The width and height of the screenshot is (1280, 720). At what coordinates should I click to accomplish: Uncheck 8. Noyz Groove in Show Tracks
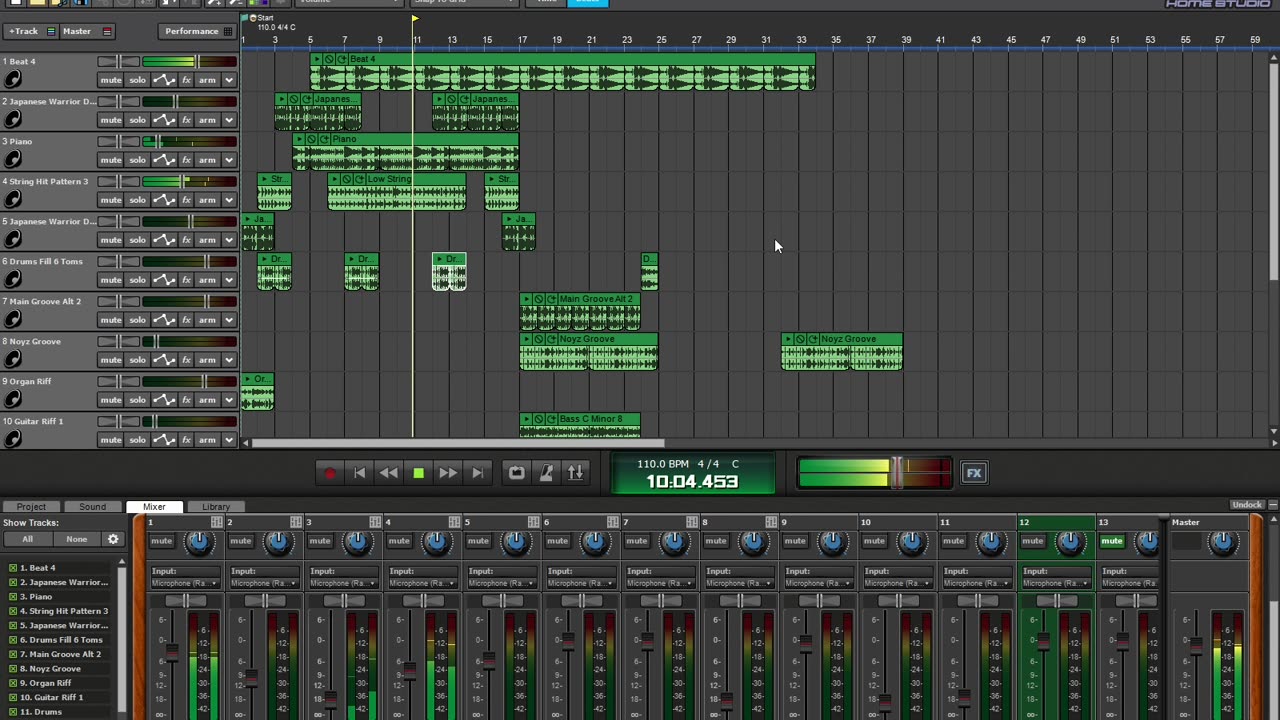pos(13,668)
